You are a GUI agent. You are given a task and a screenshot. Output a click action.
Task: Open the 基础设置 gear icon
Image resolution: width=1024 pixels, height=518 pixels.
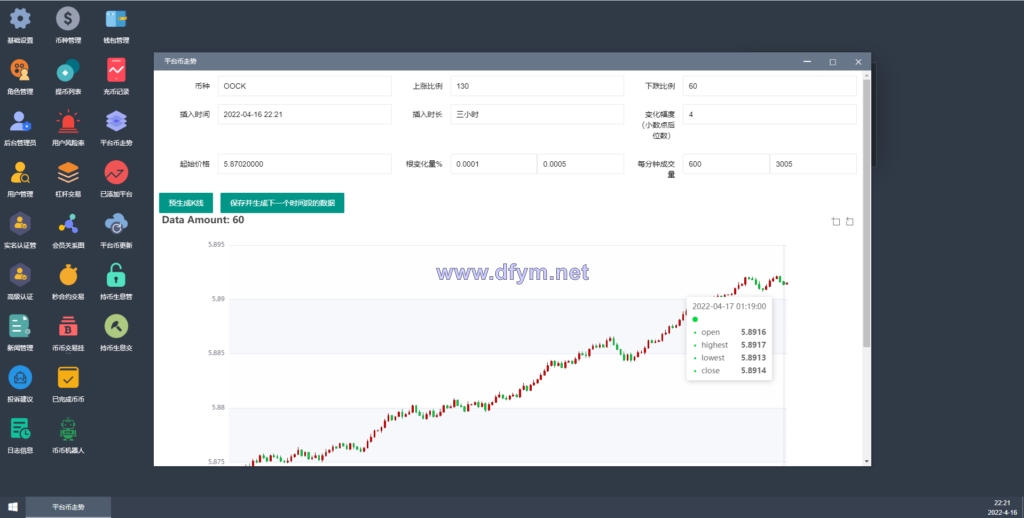point(20,19)
